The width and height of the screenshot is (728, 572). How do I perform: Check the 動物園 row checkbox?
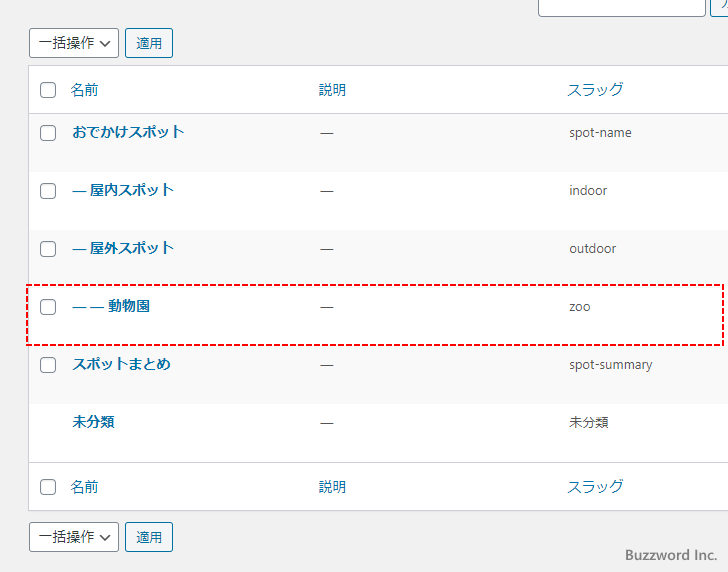[48, 307]
